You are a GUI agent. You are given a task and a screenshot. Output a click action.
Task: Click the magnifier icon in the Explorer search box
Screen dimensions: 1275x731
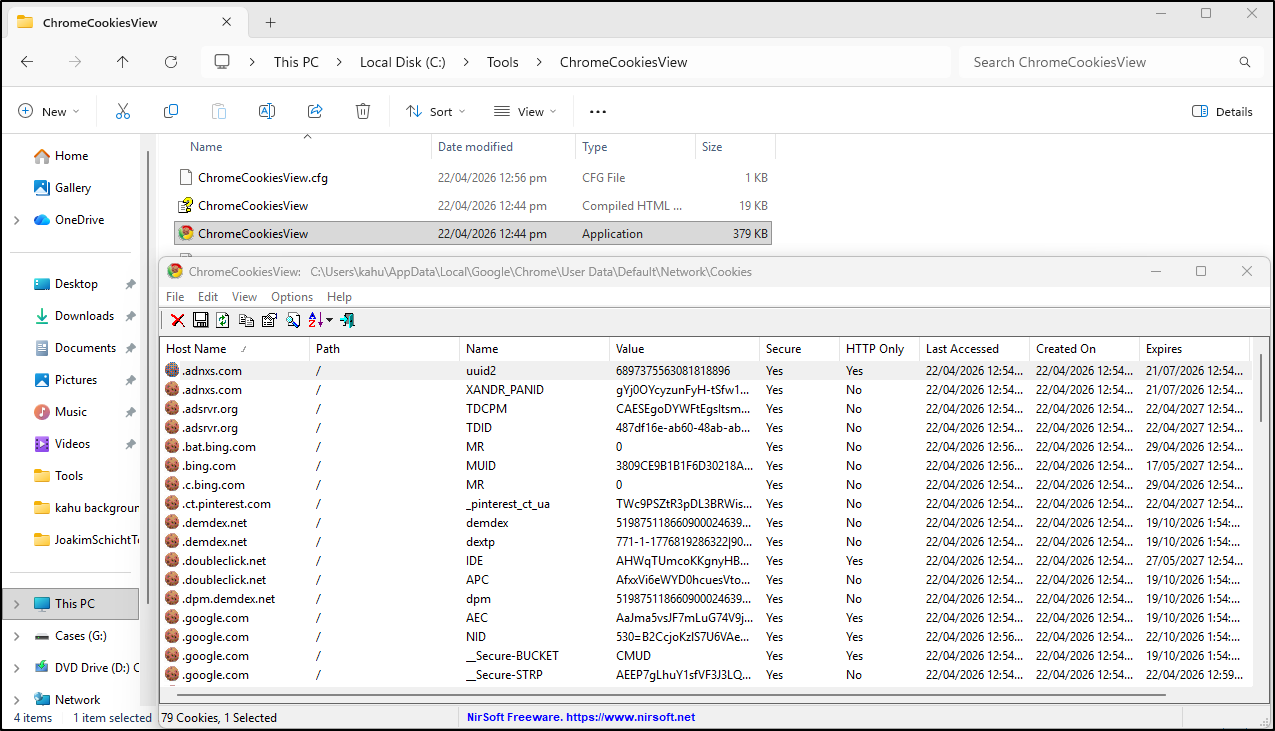[x=1245, y=62]
